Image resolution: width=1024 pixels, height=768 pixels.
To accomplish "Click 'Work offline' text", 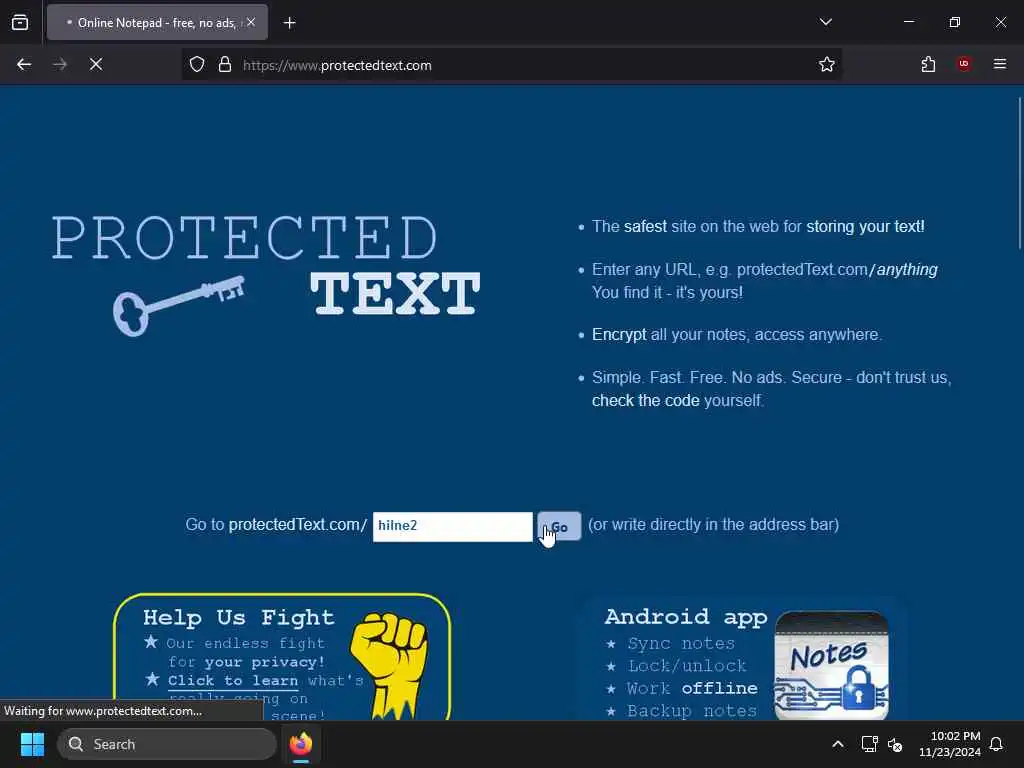I will (692, 688).
